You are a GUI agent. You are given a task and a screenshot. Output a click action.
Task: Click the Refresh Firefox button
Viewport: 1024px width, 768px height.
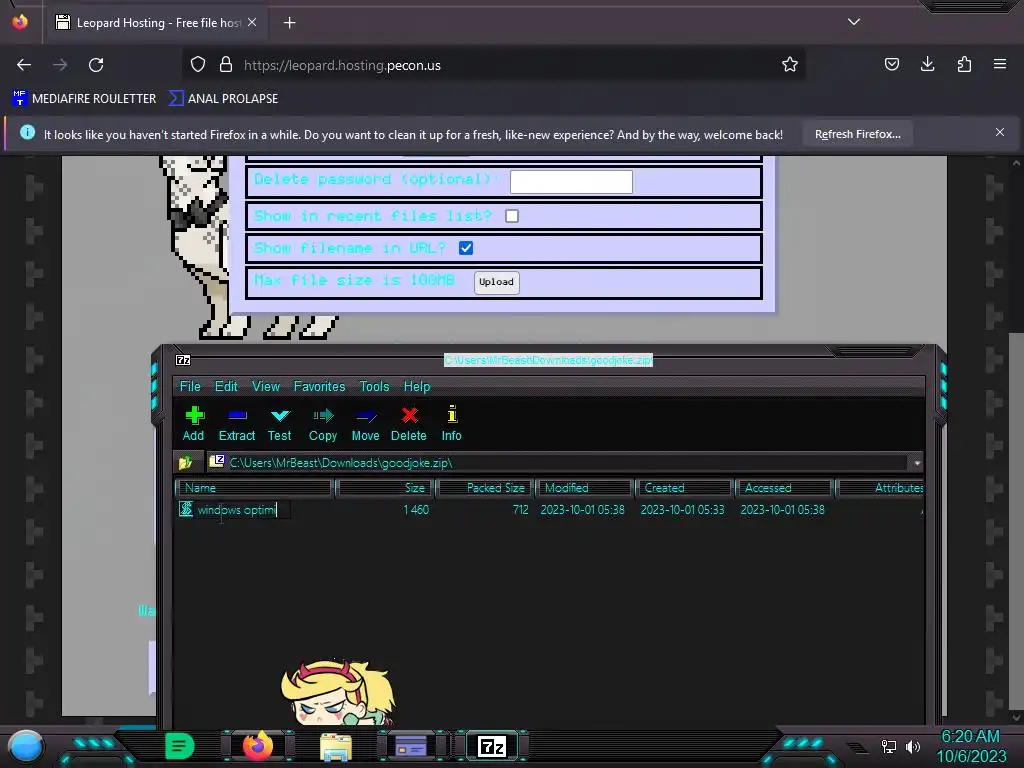click(x=857, y=134)
